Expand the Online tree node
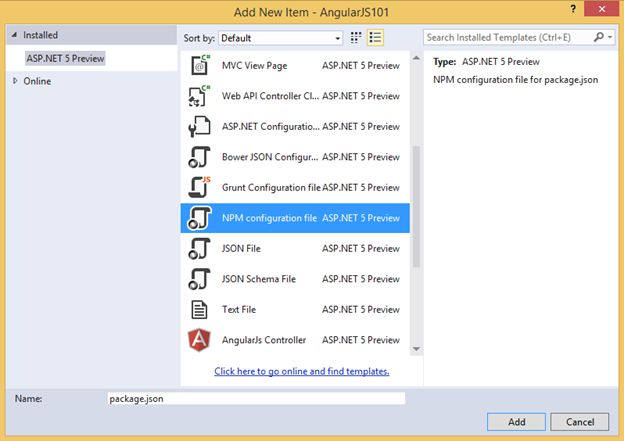Image resolution: width=624 pixels, height=441 pixels. pos(15,81)
